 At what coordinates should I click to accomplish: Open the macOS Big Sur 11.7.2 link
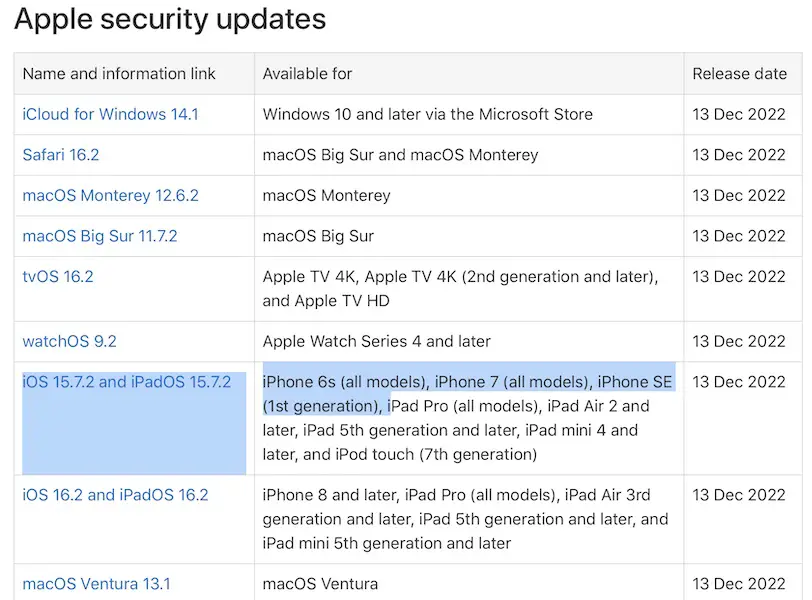point(100,236)
